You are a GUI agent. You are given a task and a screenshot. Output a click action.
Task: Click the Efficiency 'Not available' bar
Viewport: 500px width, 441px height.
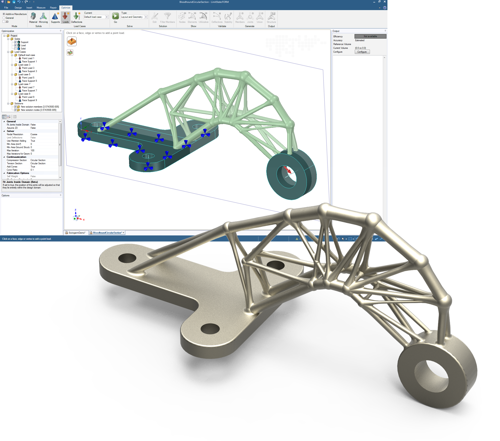click(x=370, y=36)
